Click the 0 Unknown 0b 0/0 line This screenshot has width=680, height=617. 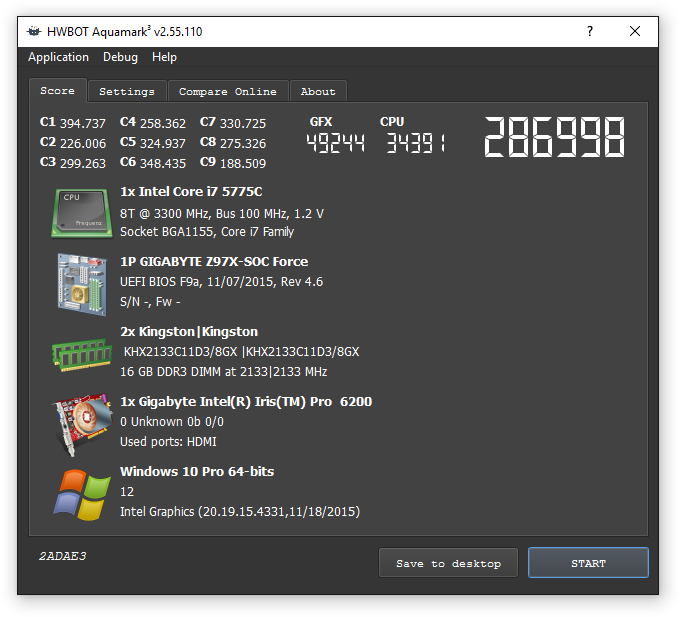tap(172, 422)
